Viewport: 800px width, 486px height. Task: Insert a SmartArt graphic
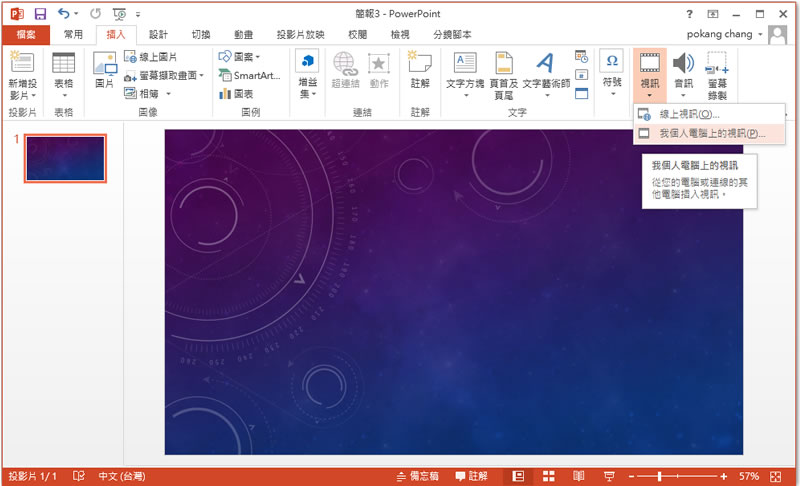(249, 75)
